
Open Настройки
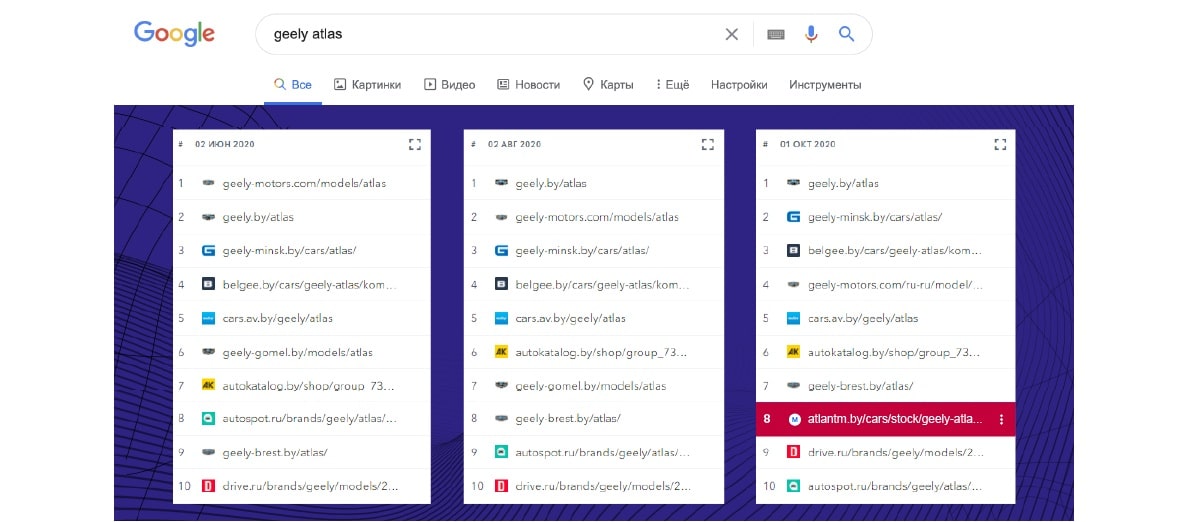coord(739,85)
